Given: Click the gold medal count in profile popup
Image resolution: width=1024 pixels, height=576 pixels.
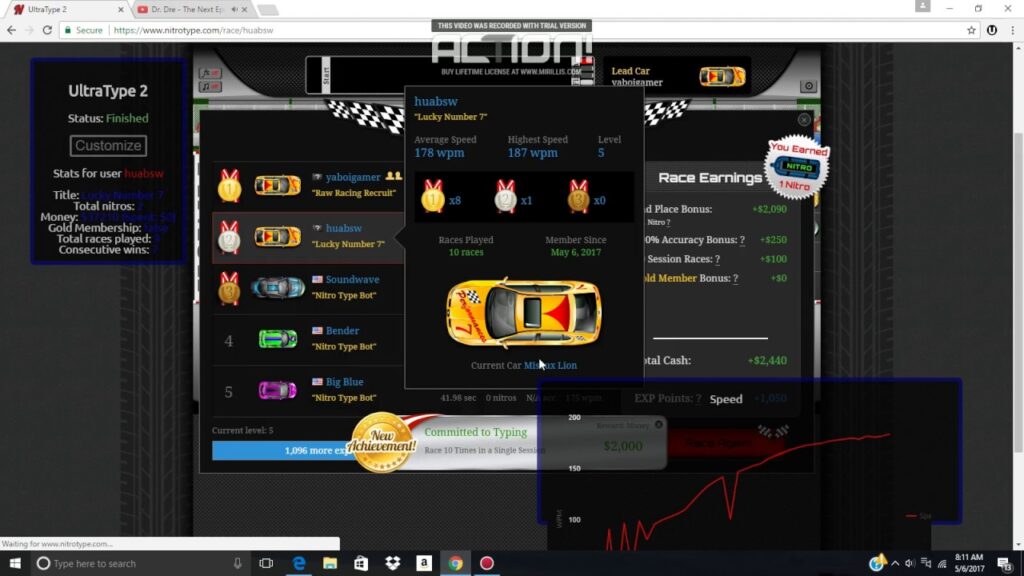Looking at the screenshot, I should pos(441,197).
